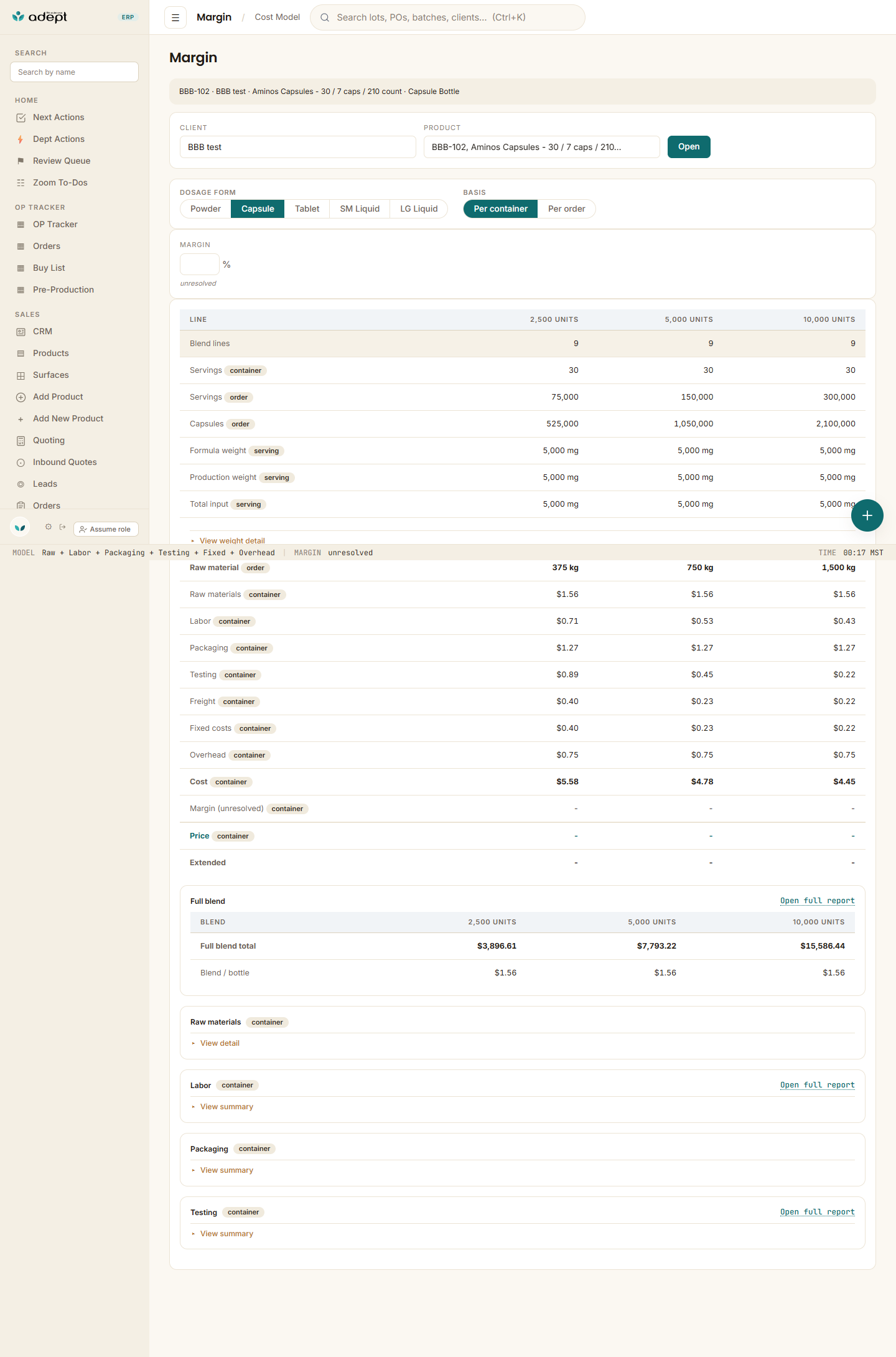Click the Margin percent input field
896x1357 pixels.
pos(200,265)
